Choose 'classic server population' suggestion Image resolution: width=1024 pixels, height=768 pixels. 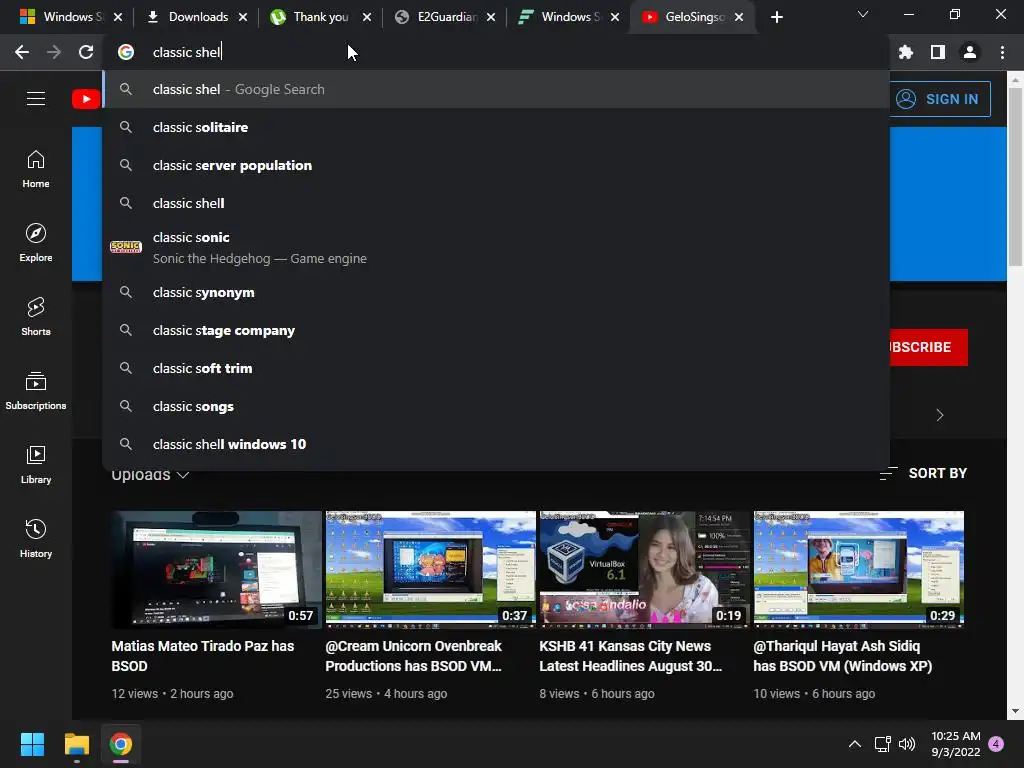pyautogui.click(x=496, y=165)
